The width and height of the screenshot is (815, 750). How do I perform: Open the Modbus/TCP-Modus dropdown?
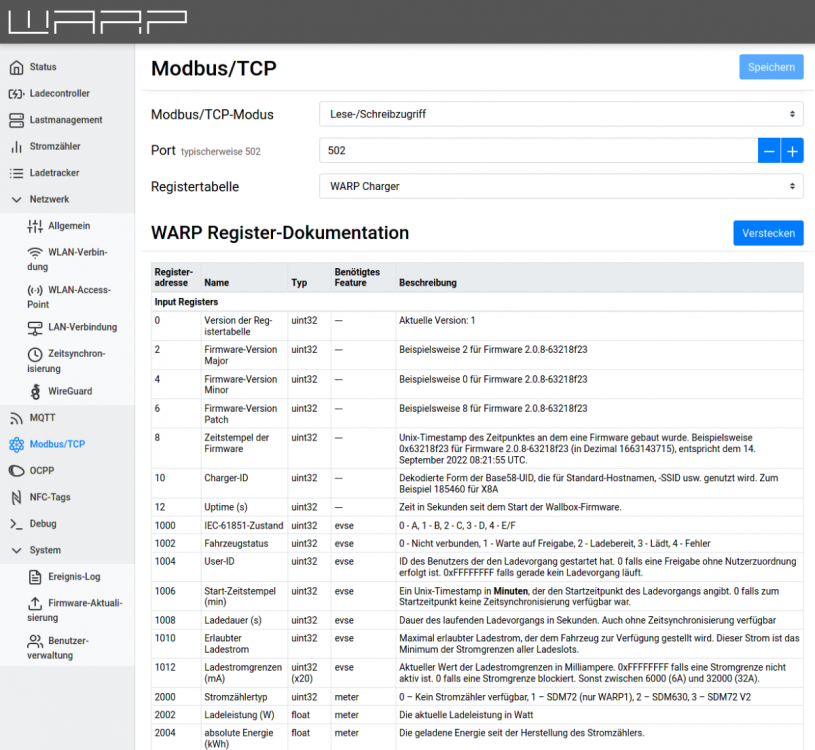click(560, 115)
